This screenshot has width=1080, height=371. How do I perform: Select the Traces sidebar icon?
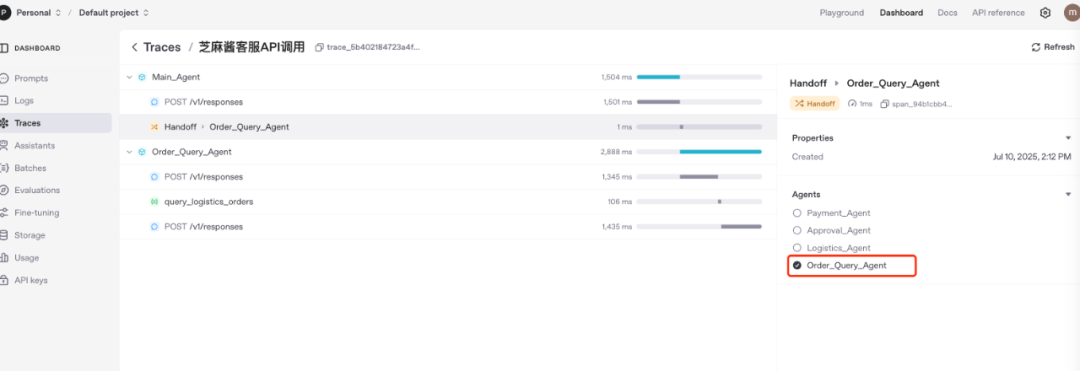4,123
